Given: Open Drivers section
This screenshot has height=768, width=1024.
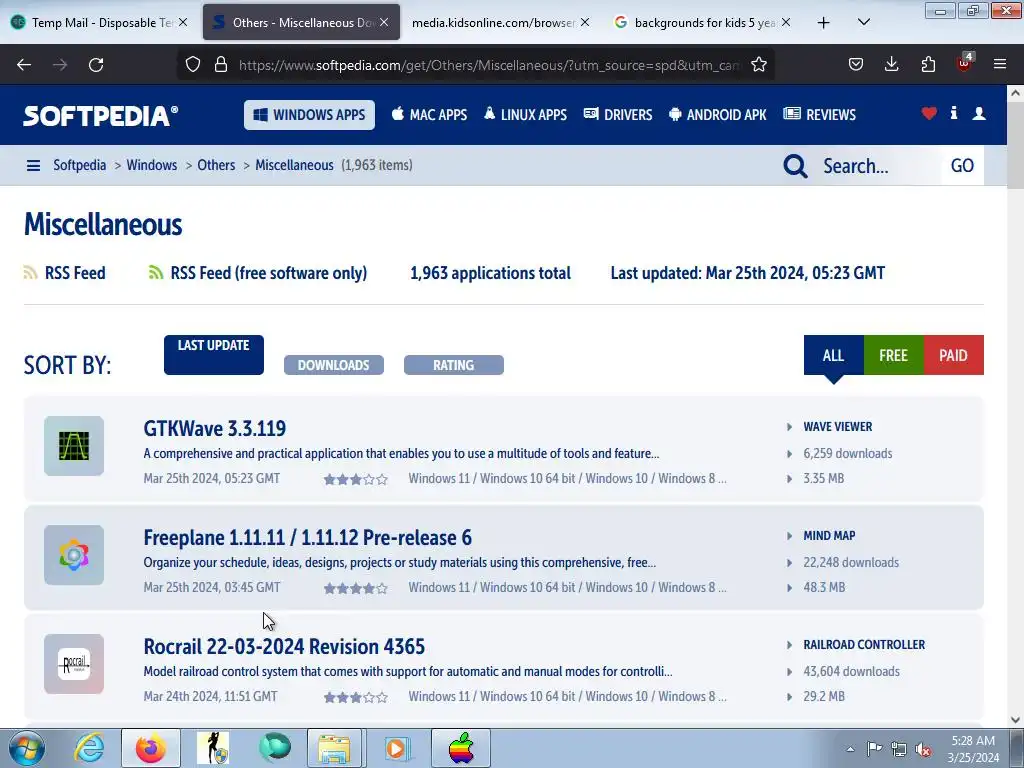Looking at the screenshot, I should [x=618, y=115].
